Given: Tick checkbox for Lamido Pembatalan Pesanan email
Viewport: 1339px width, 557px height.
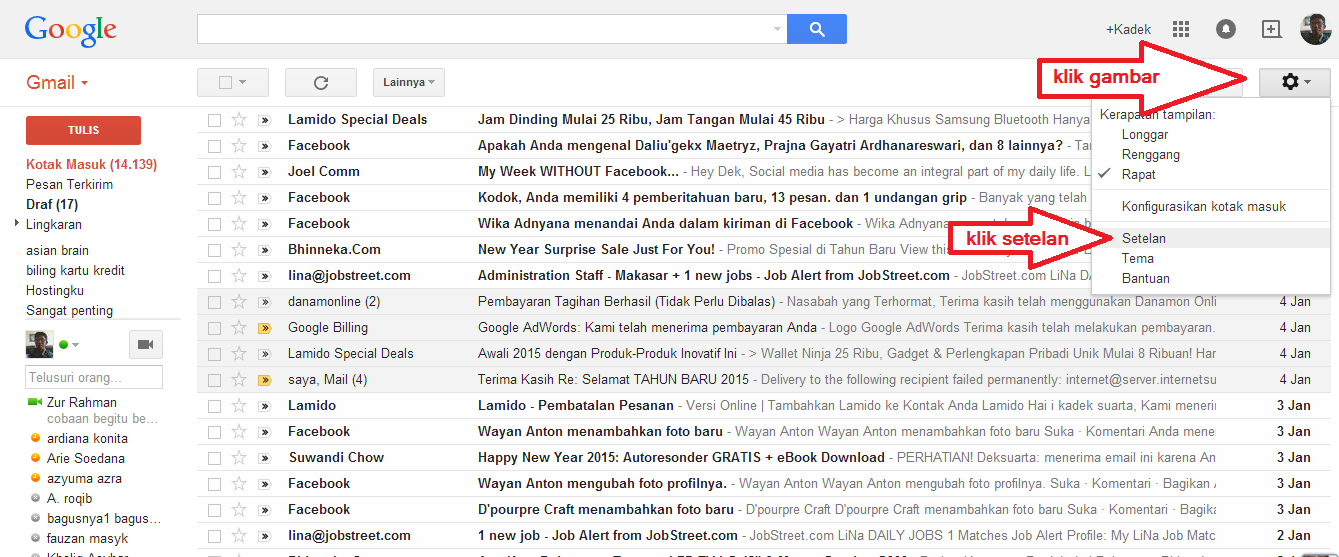Looking at the screenshot, I should [x=214, y=406].
